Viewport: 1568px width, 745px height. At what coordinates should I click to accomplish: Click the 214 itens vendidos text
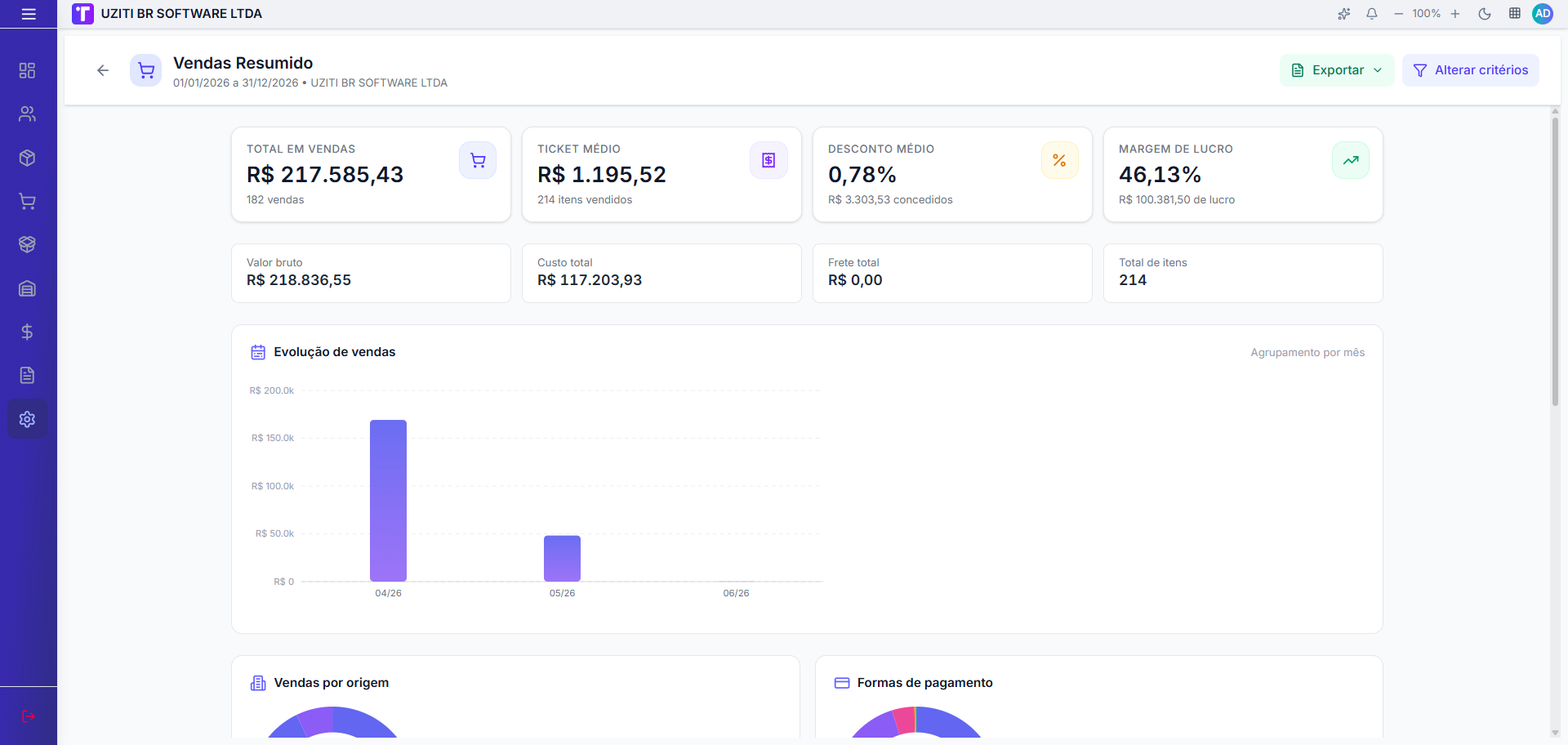[585, 199]
